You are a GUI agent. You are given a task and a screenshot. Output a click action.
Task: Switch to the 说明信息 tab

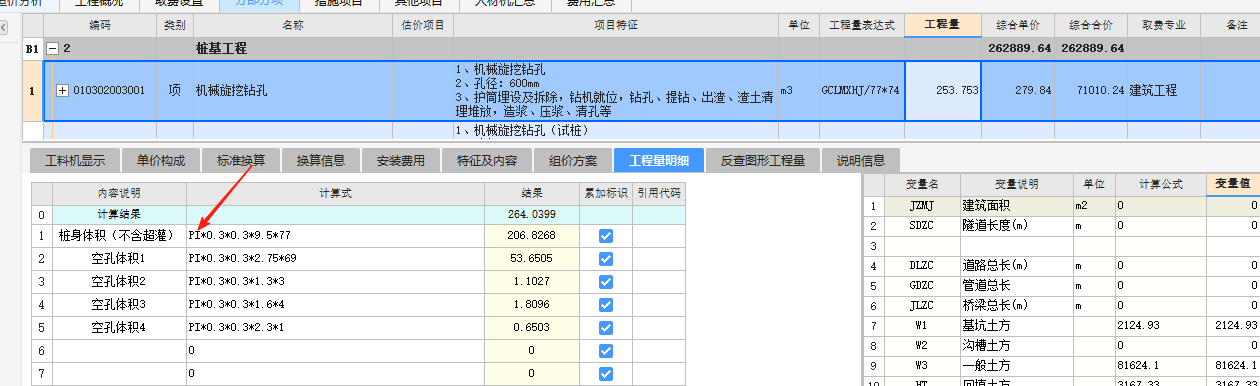pyautogui.click(x=861, y=160)
